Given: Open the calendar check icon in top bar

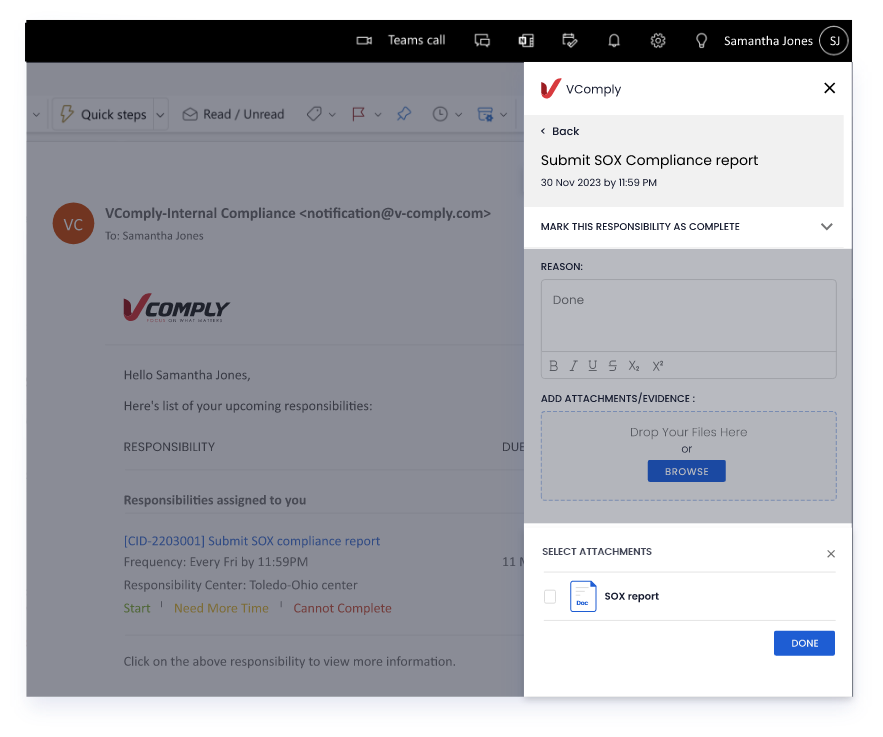Looking at the screenshot, I should pyautogui.click(x=570, y=41).
